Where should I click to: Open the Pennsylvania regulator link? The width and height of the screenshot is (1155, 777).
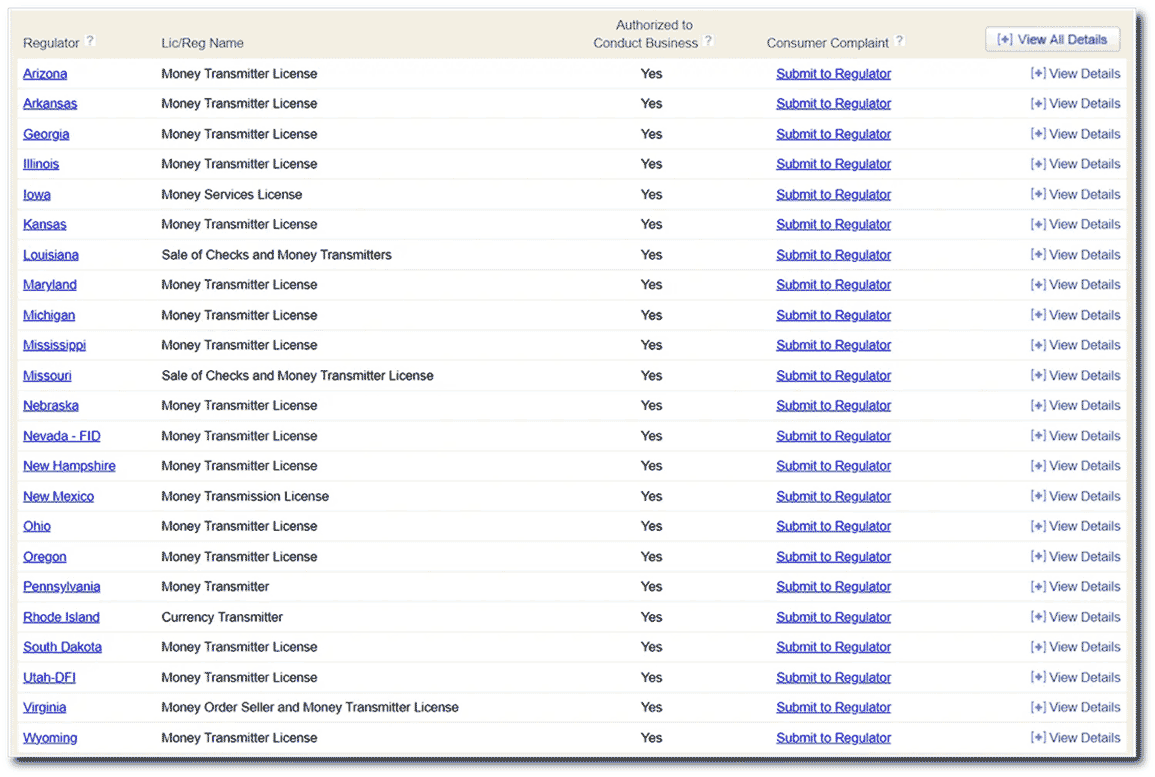coord(62,587)
